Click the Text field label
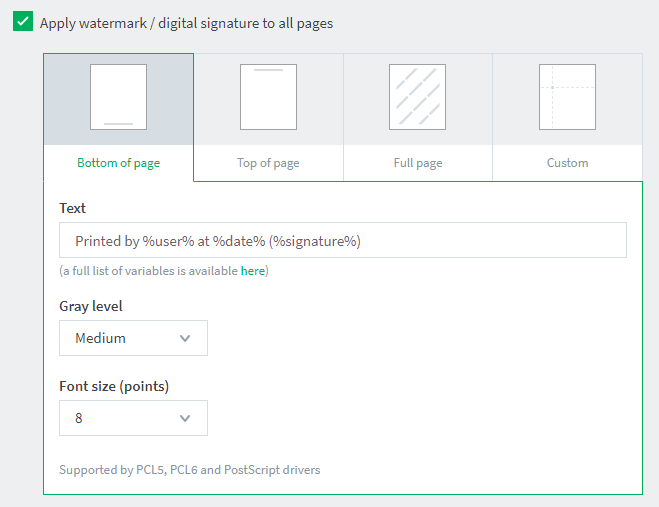Viewport: 659px width, 507px height. coord(72,208)
